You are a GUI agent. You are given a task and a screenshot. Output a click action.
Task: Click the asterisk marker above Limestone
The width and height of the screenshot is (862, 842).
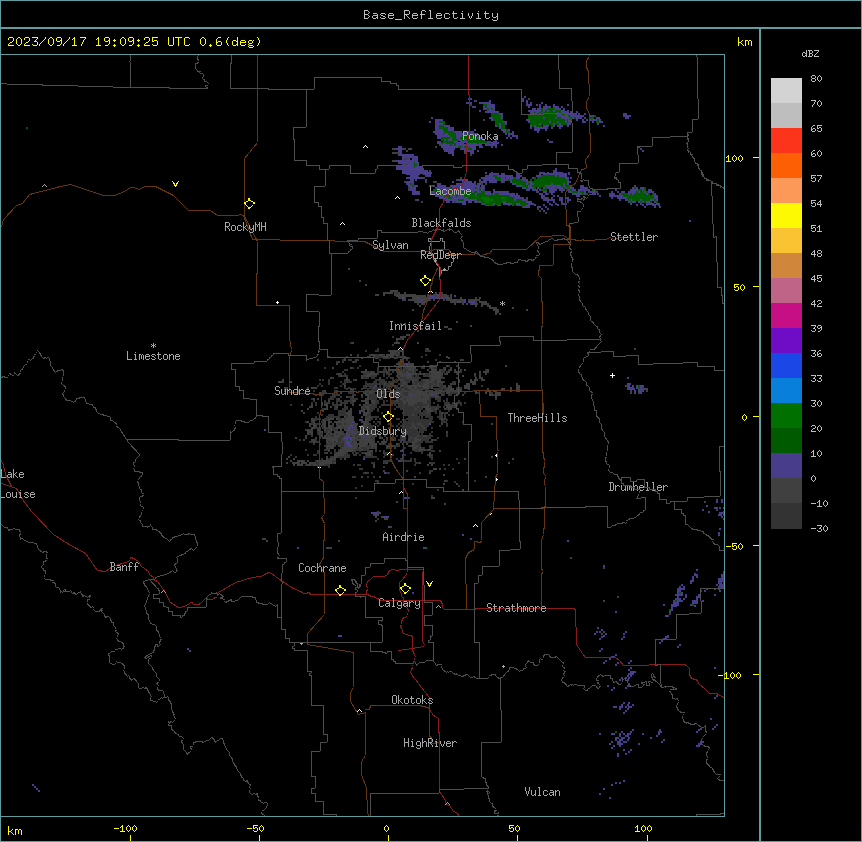coord(153,346)
